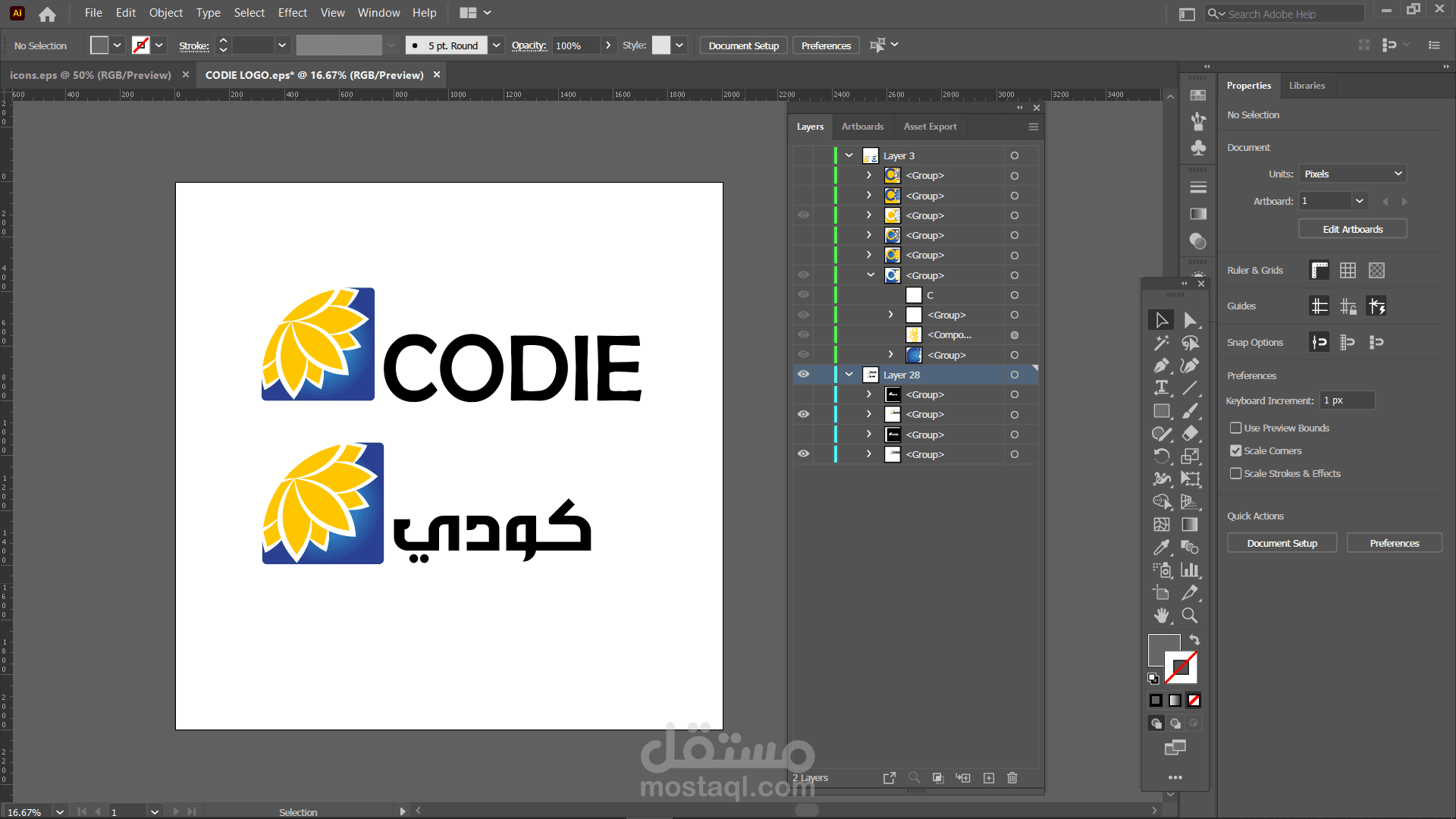This screenshot has height=819, width=1456.
Task: Switch to the icons.eps document tab
Action: (x=90, y=75)
